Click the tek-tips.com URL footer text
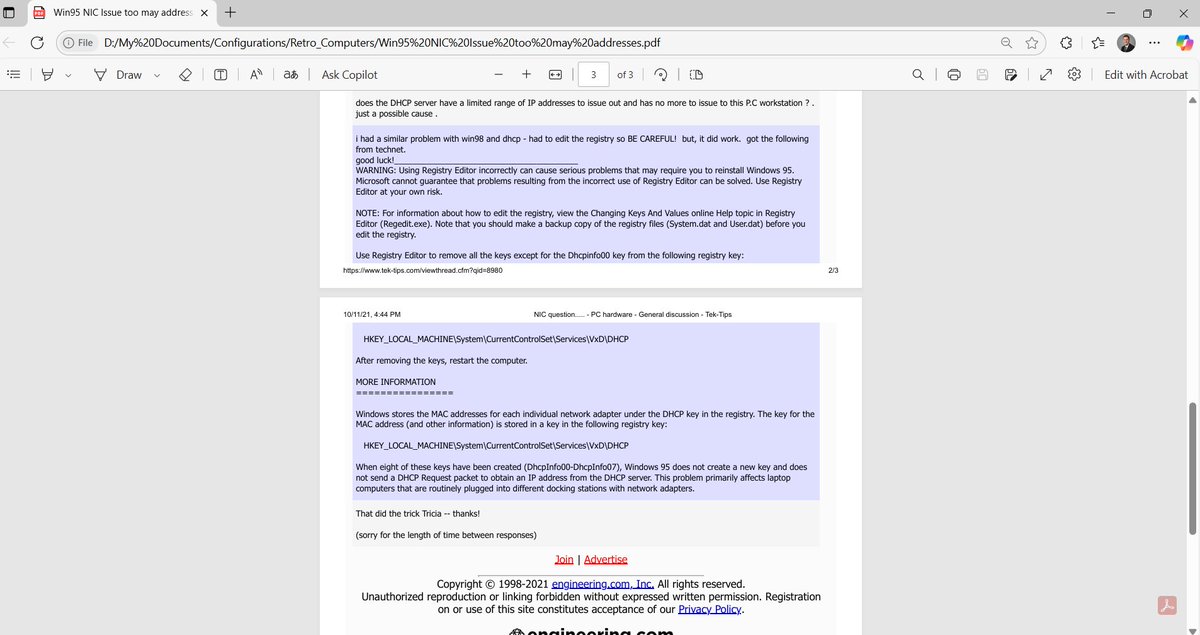The image size is (1200, 635). pos(423,270)
